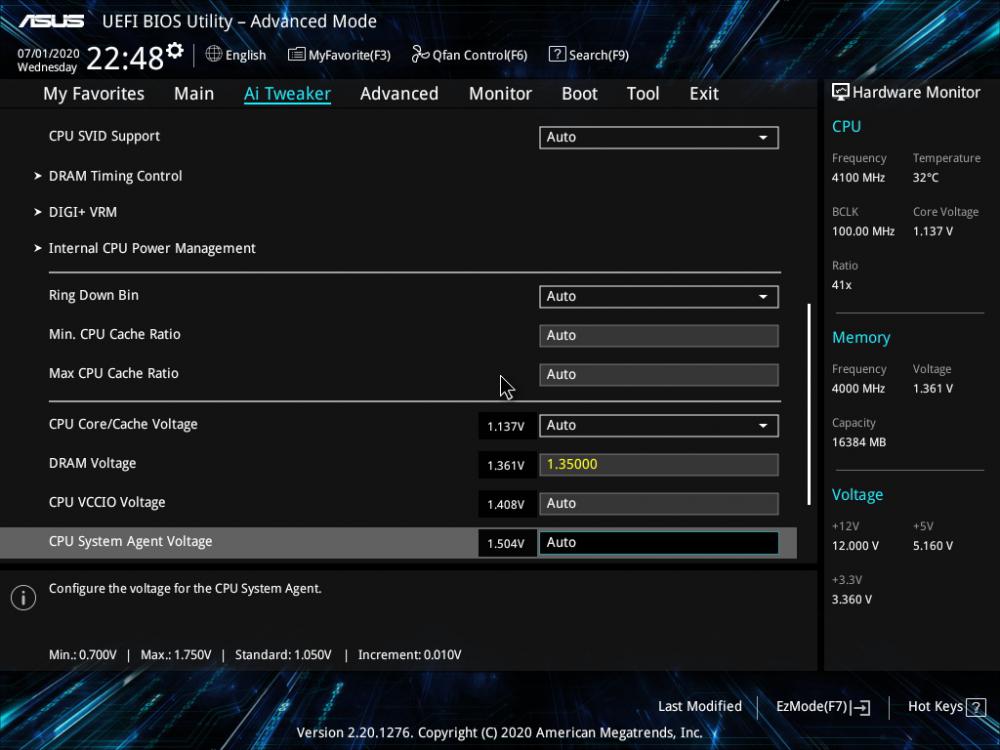Click the Search(F9) label
The width and height of the screenshot is (1000, 750).
click(599, 55)
